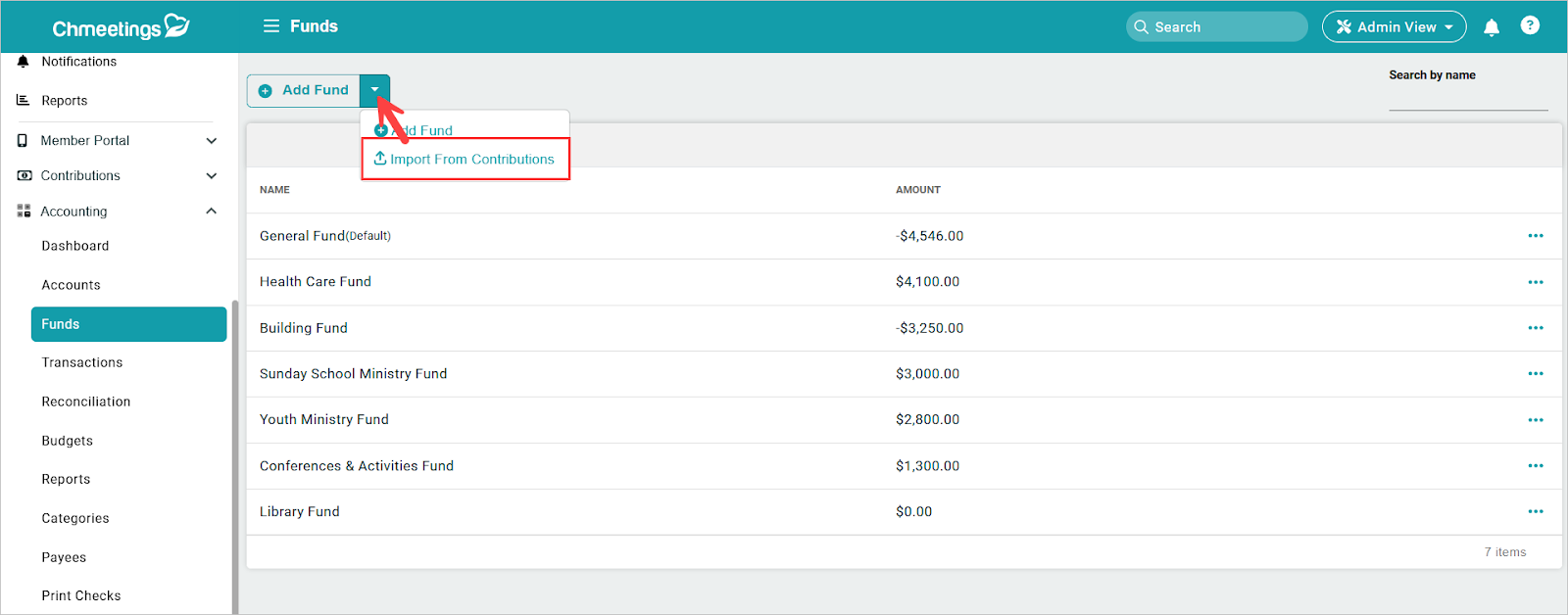This screenshot has width=1568, height=615.
Task: Open three-dot menu for Library Fund
Action: coord(1535,511)
